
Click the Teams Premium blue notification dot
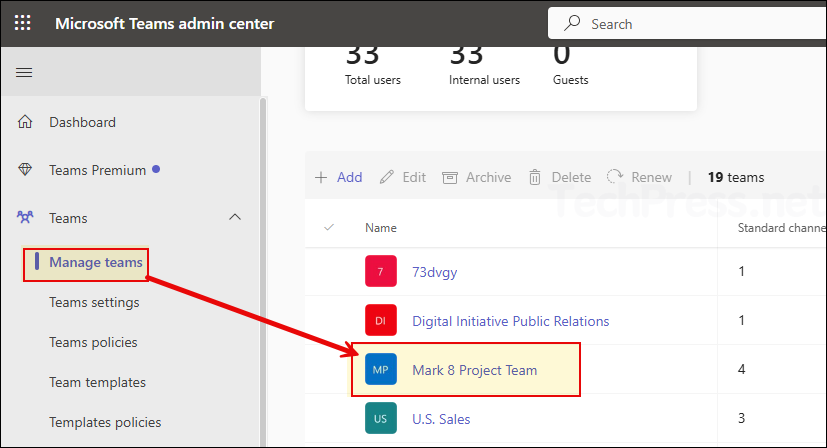click(x=156, y=169)
